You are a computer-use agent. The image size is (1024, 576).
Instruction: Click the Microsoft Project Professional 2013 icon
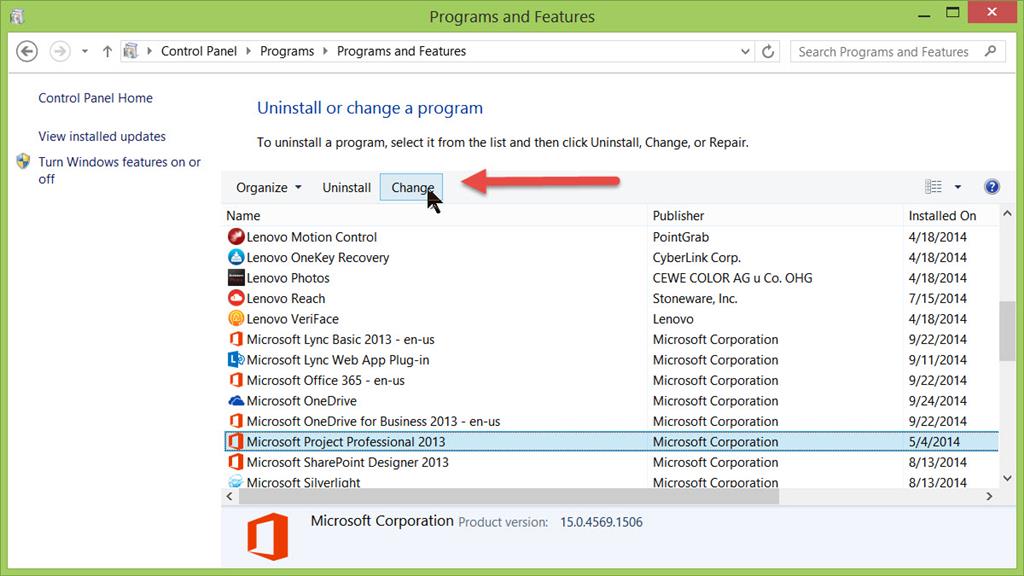(236, 441)
